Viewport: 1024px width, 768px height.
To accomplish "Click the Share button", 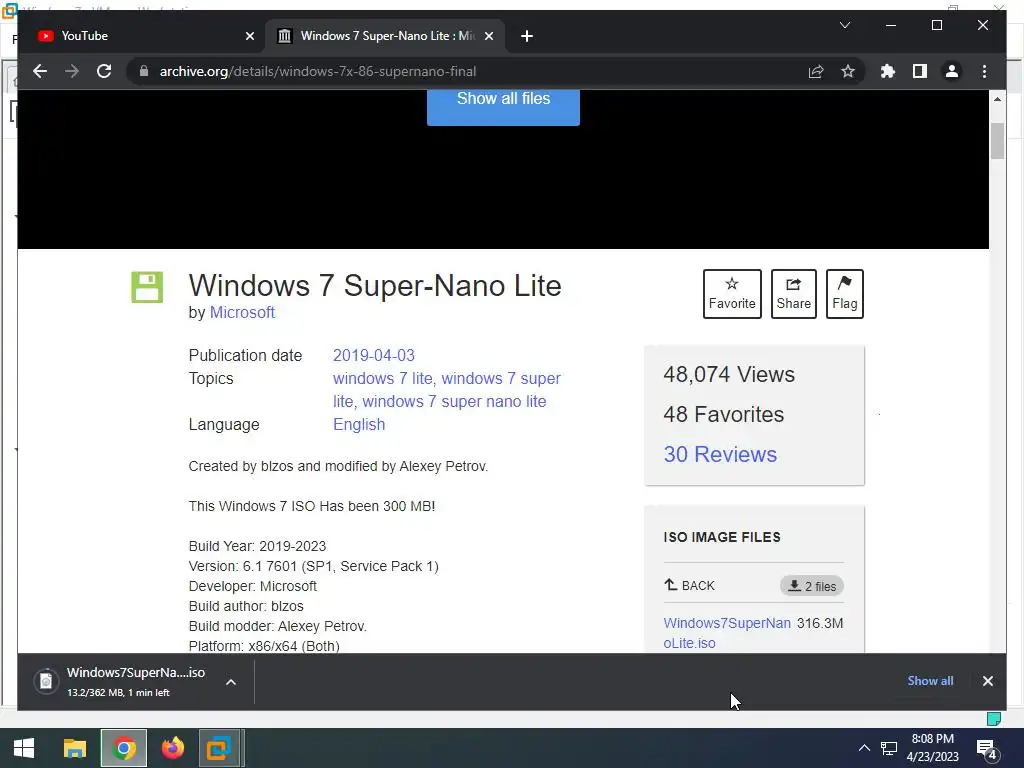I will pyautogui.click(x=793, y=294).
